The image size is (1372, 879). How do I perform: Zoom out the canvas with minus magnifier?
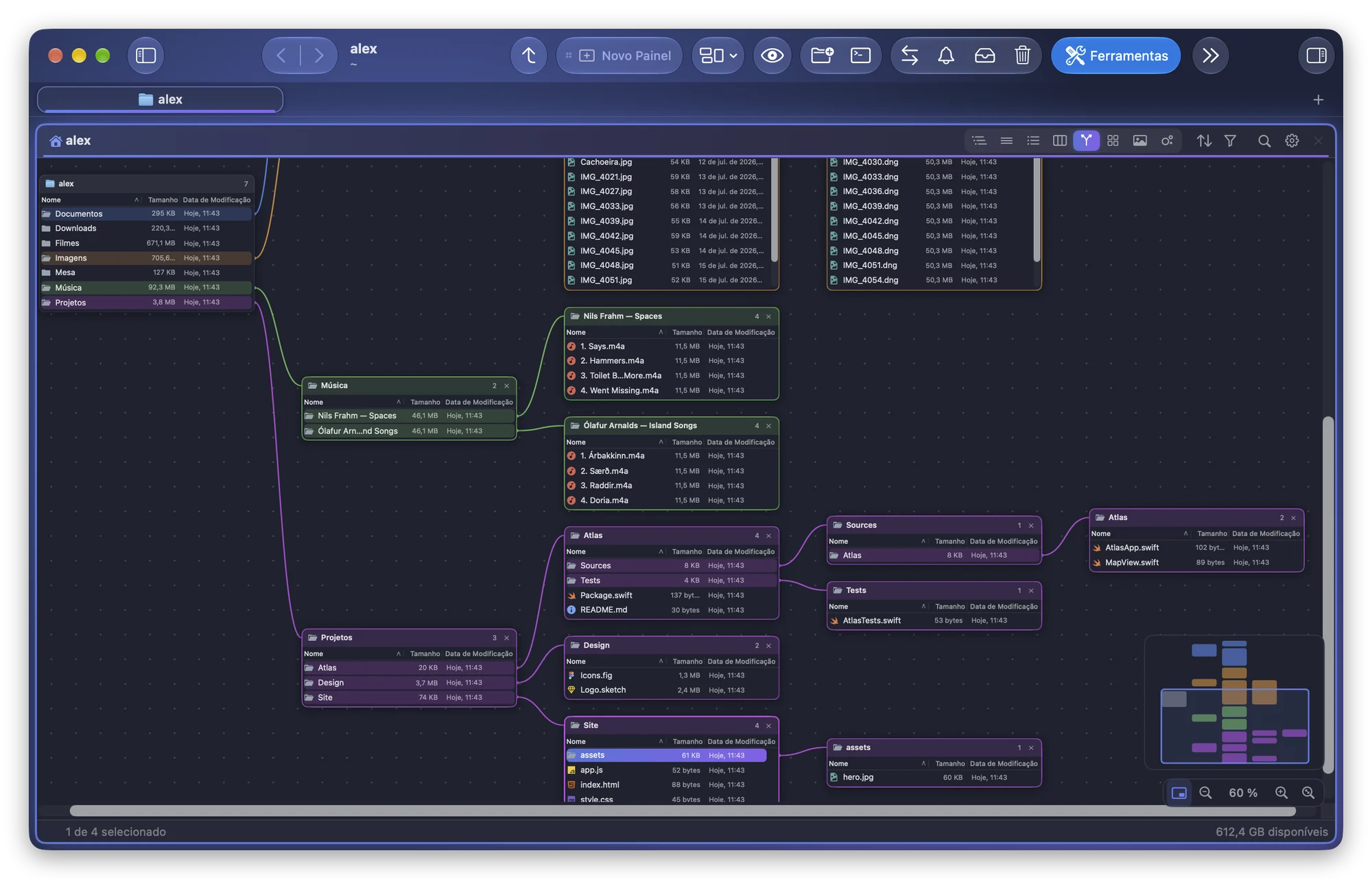[x=1205, y=793]
